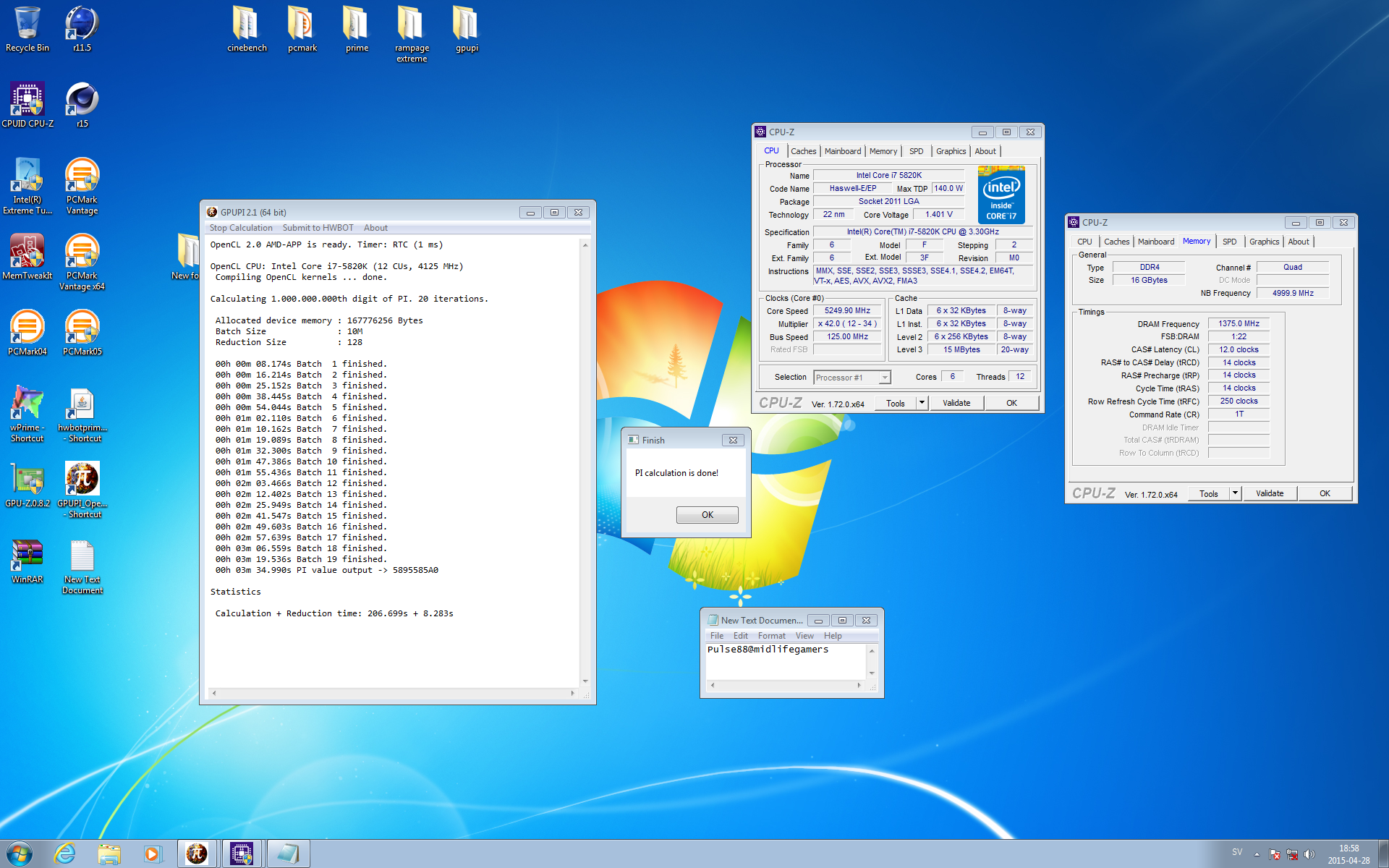Switch to Mainboard tab in left CPU-Z
Screen dimensions: 1389x868
(x=843, y=151)
